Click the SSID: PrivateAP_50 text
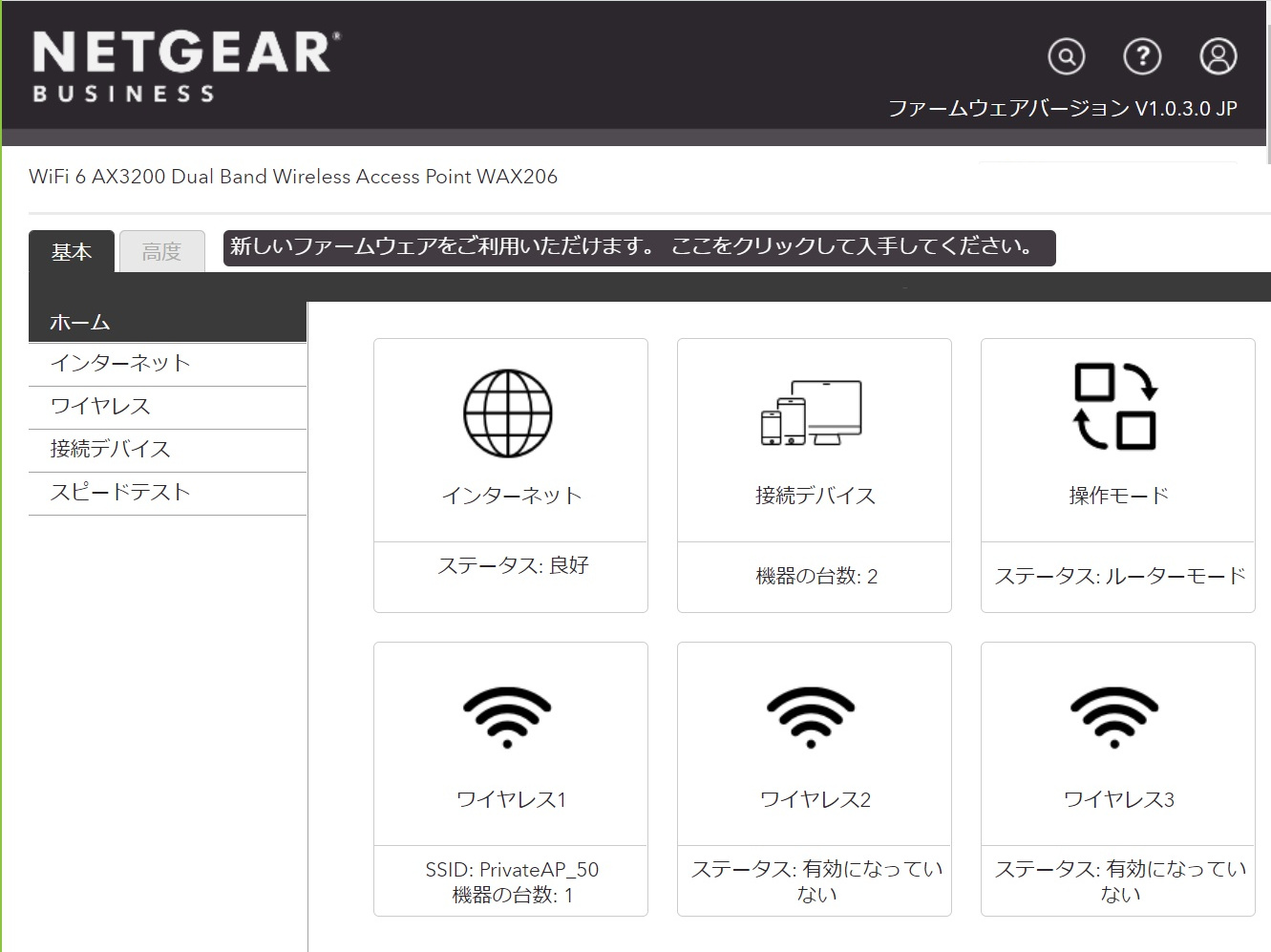 [x=512, y=870]
